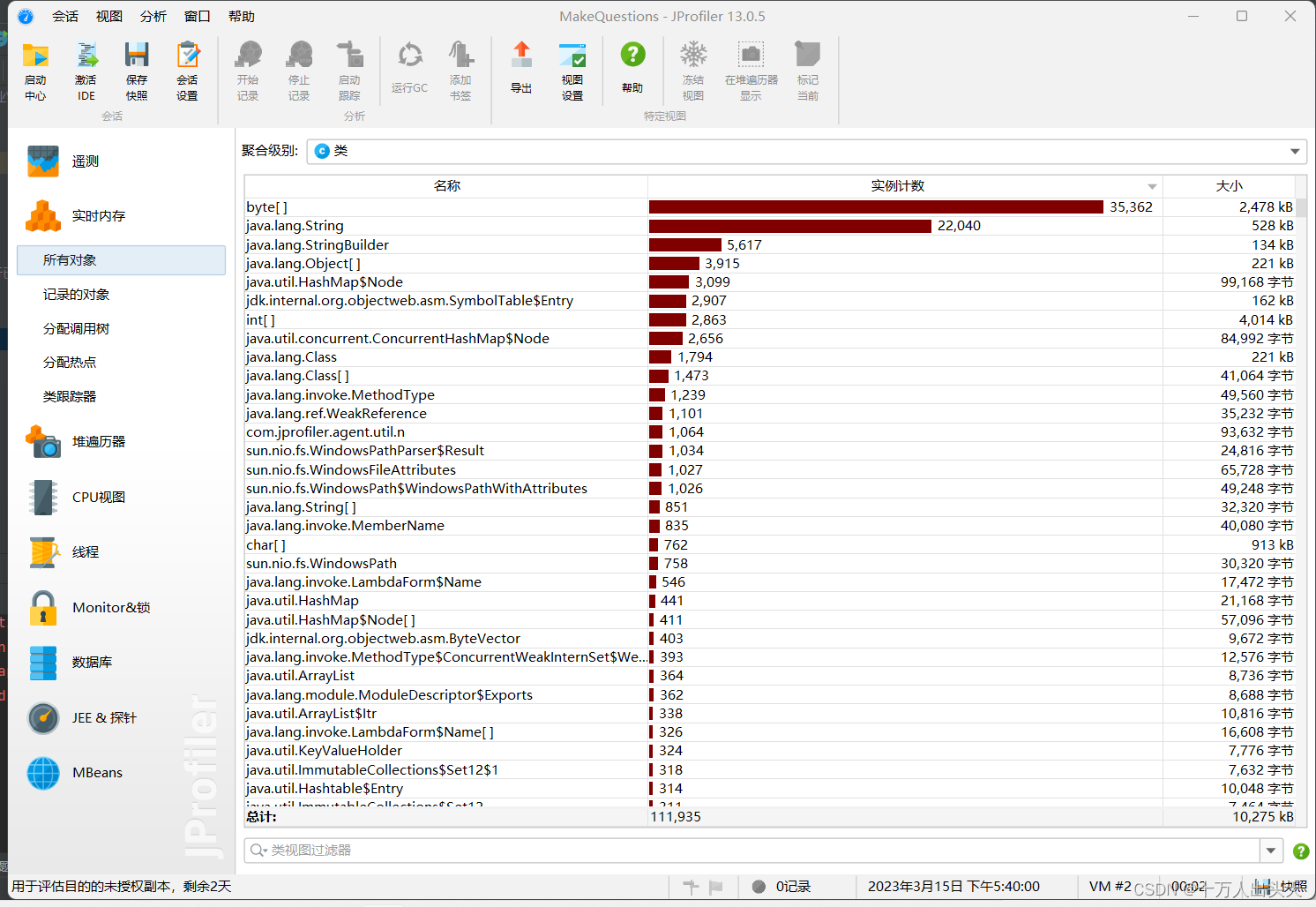Image resolution: width=1316 pixels, height=907 pixels.
Task: Open the 帮助 (Help) menu
Action: [242, 16]
